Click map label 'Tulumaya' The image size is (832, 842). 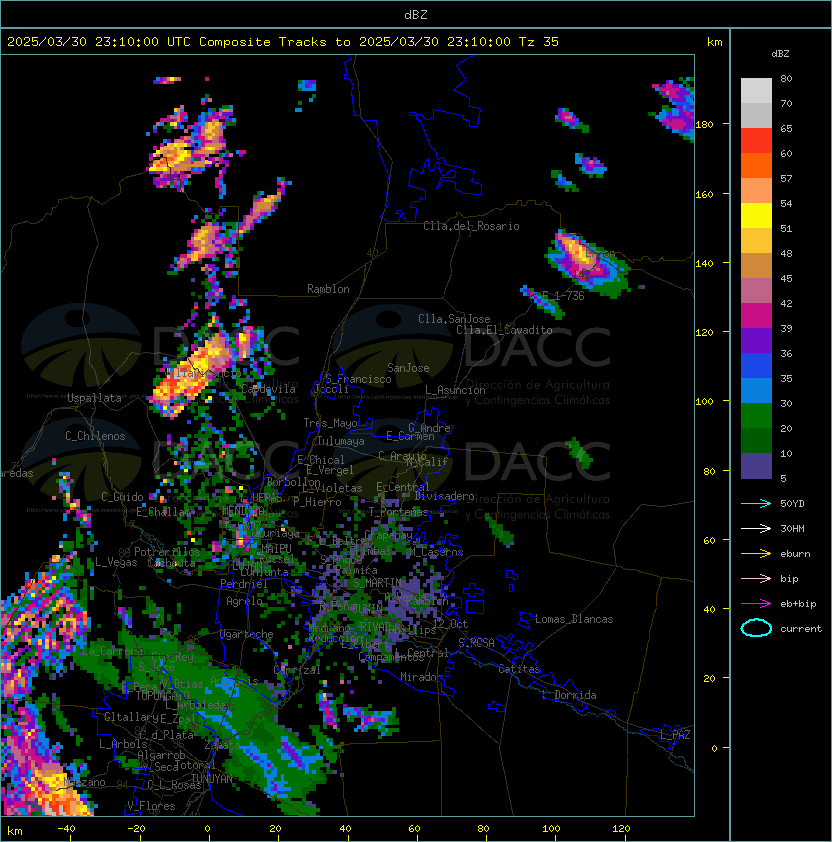click(x=341, y=441)
